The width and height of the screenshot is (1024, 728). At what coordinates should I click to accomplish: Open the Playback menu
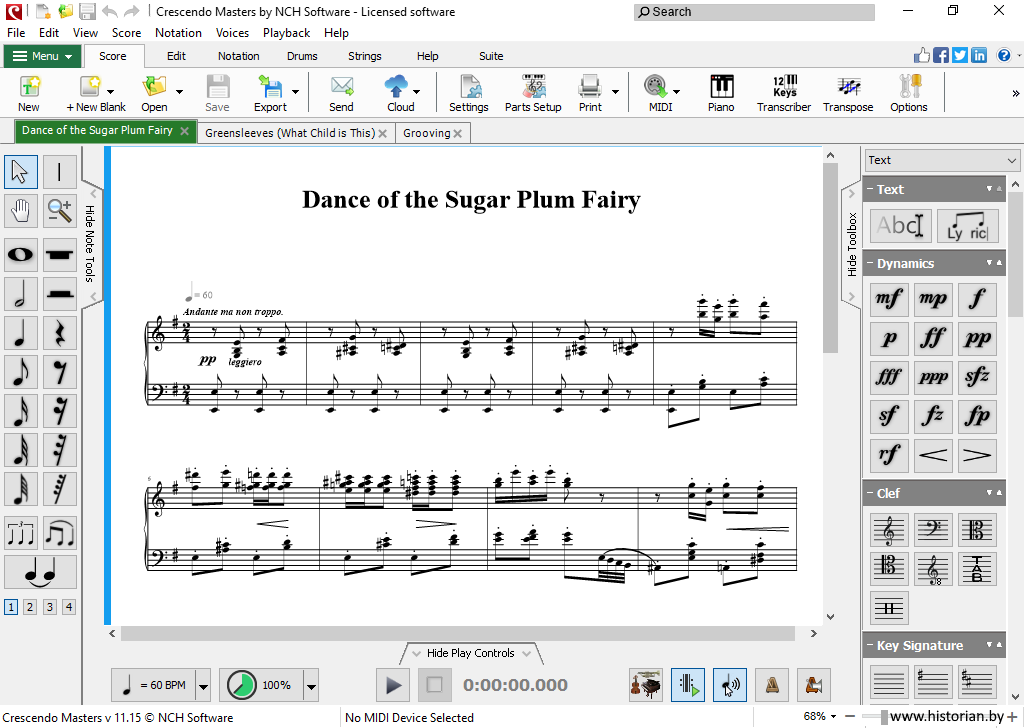tap(286, 33)
